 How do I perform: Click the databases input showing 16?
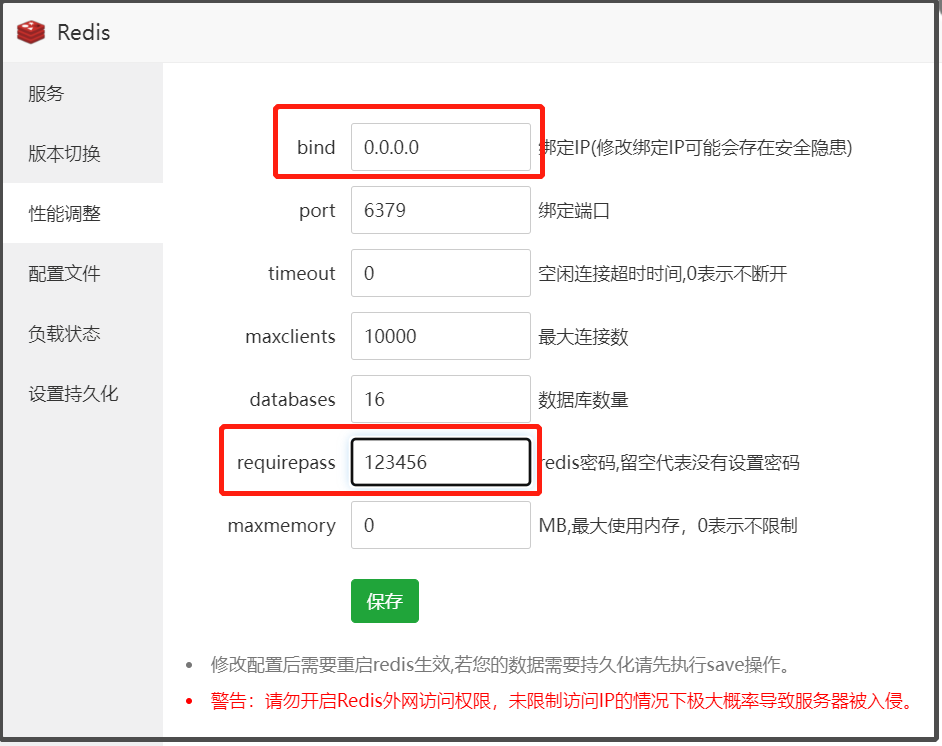[440, 399]
